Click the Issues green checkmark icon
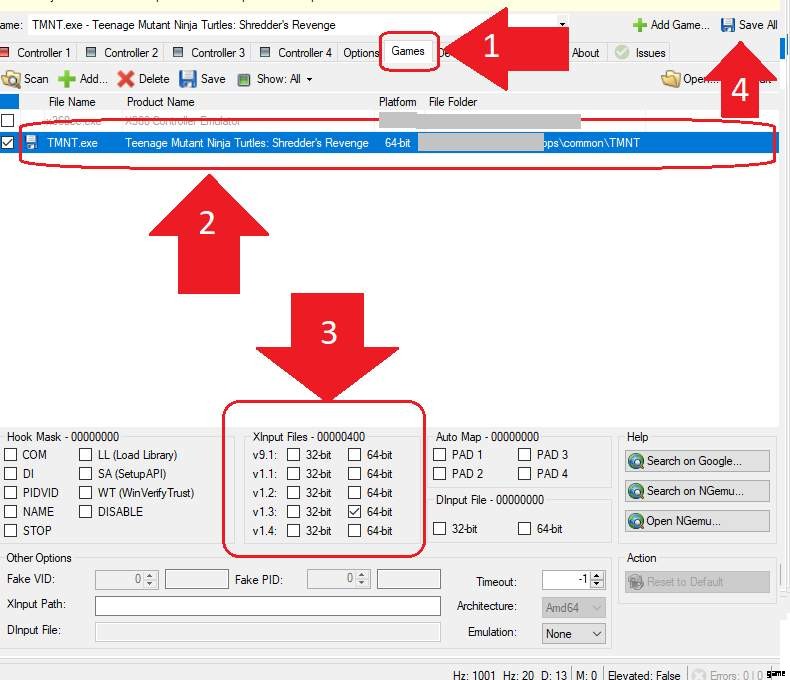Viewport: 790px width, 680px height. tap(622, 52)
